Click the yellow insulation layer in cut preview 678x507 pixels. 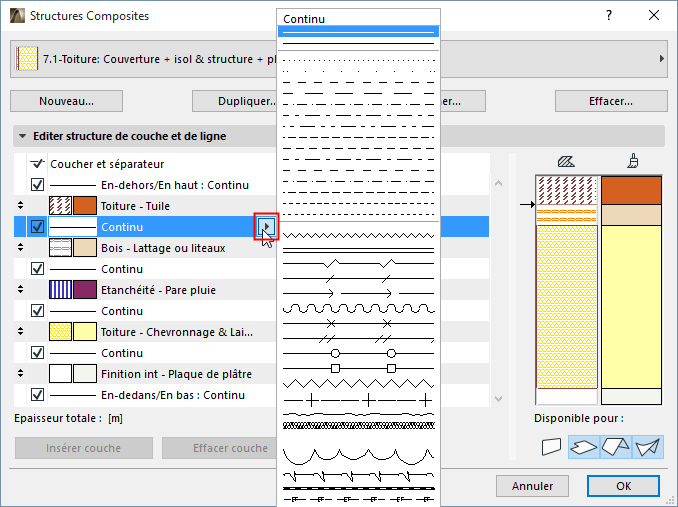pos(566,306)
